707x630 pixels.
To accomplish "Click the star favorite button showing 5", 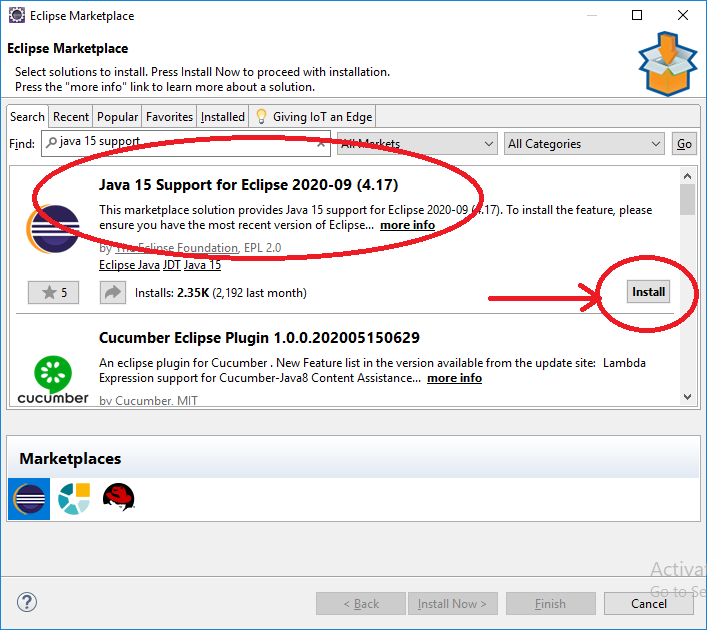I will pos(53,293).
